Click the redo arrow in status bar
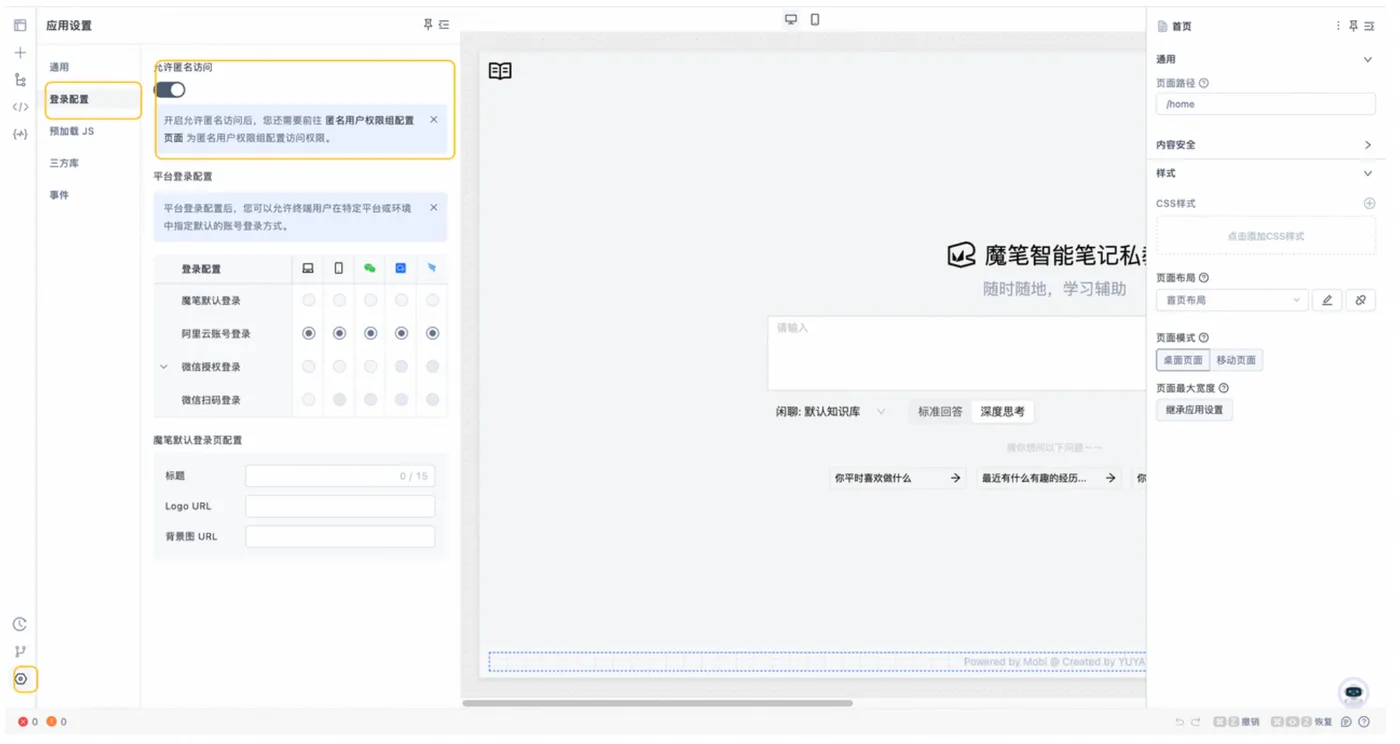The height and width of the screenshot is (744, 1400). pyautogui.click(x=1195, y=722)
